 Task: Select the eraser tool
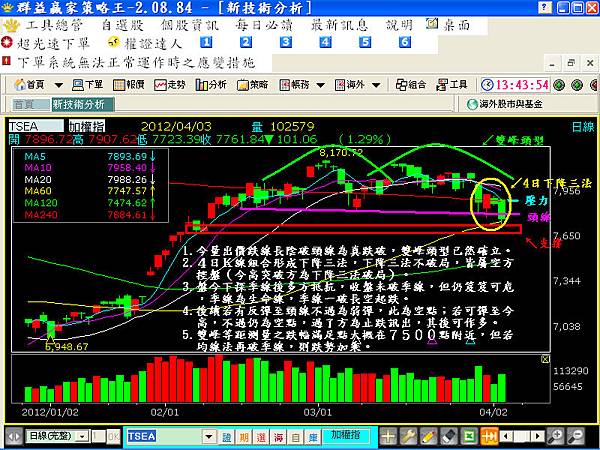pos(449,436)
